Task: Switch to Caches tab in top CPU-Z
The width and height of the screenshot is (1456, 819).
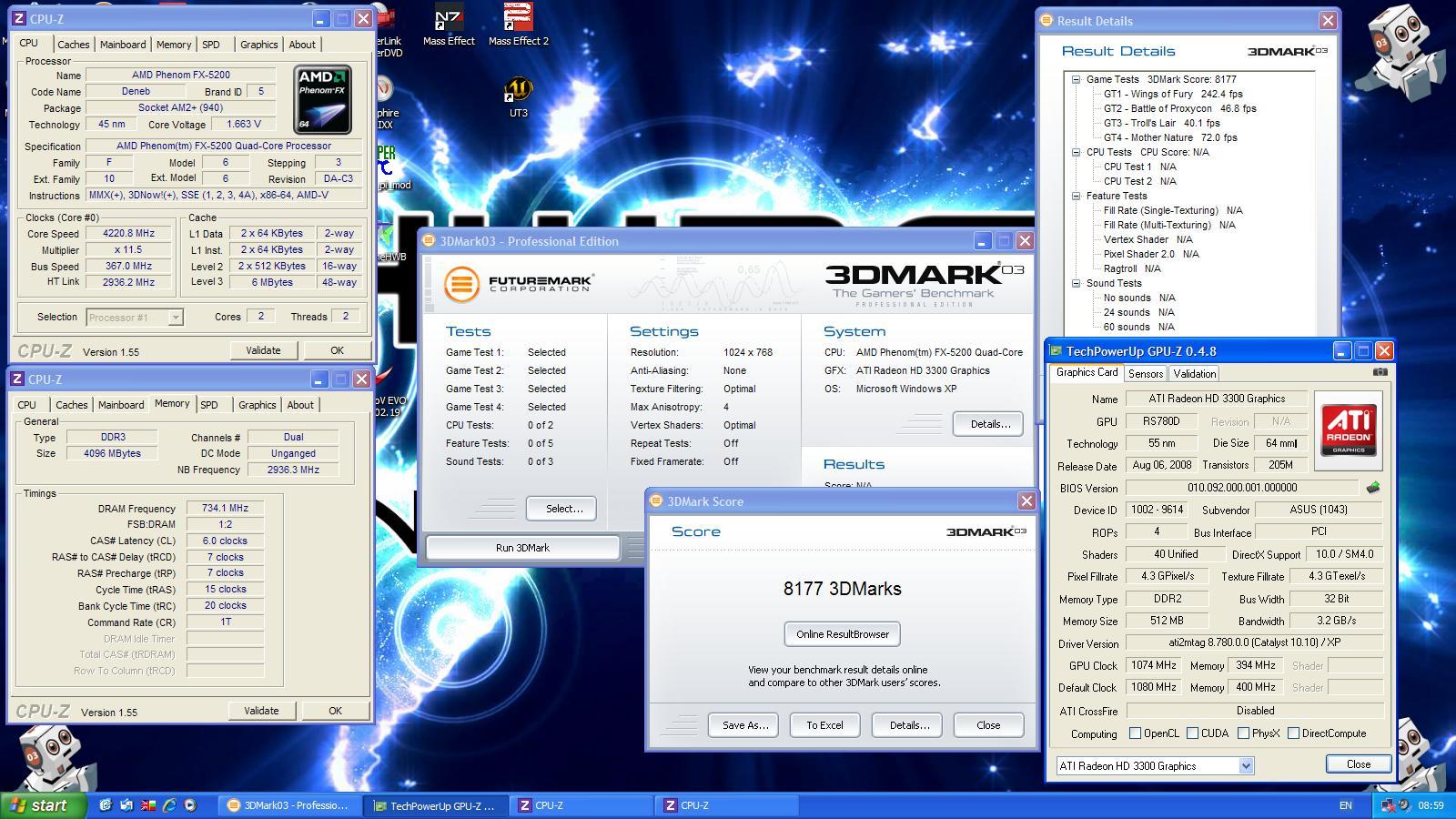Action: click(x=74, y=45)
